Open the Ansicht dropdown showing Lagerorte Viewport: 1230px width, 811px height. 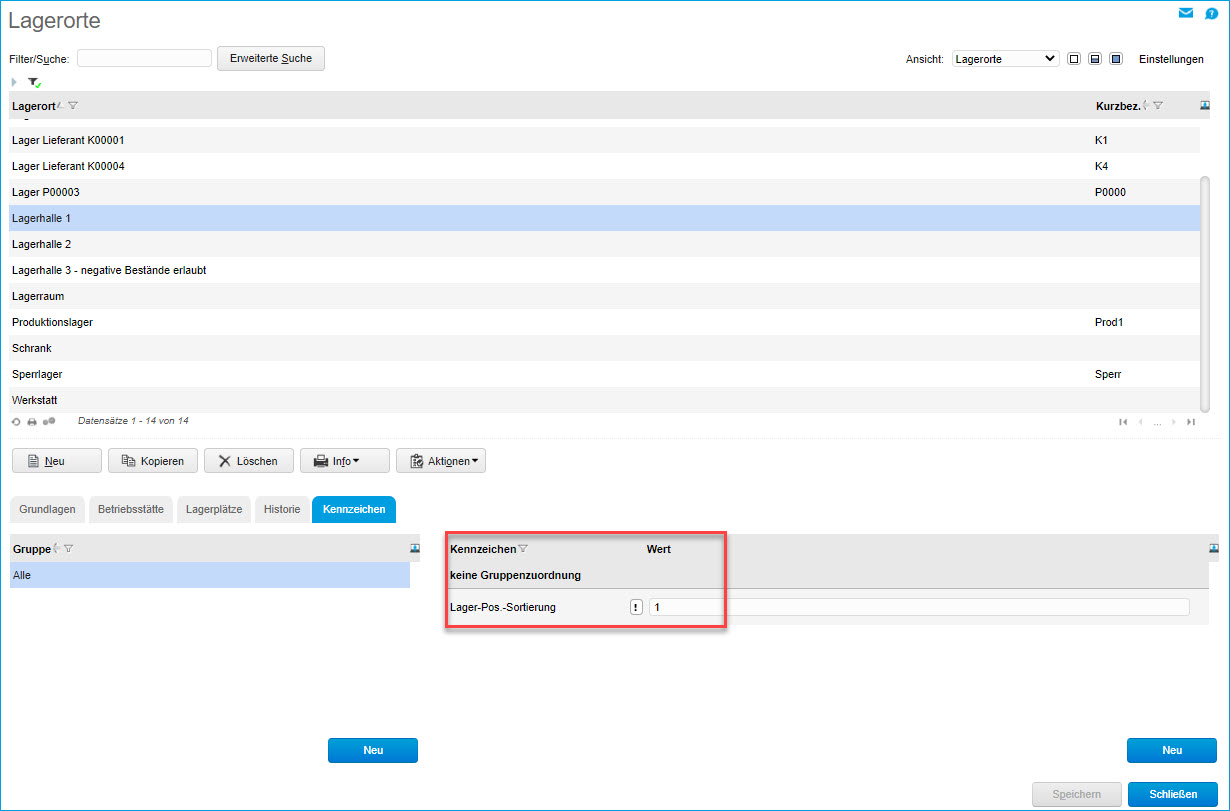(1005, 59)
